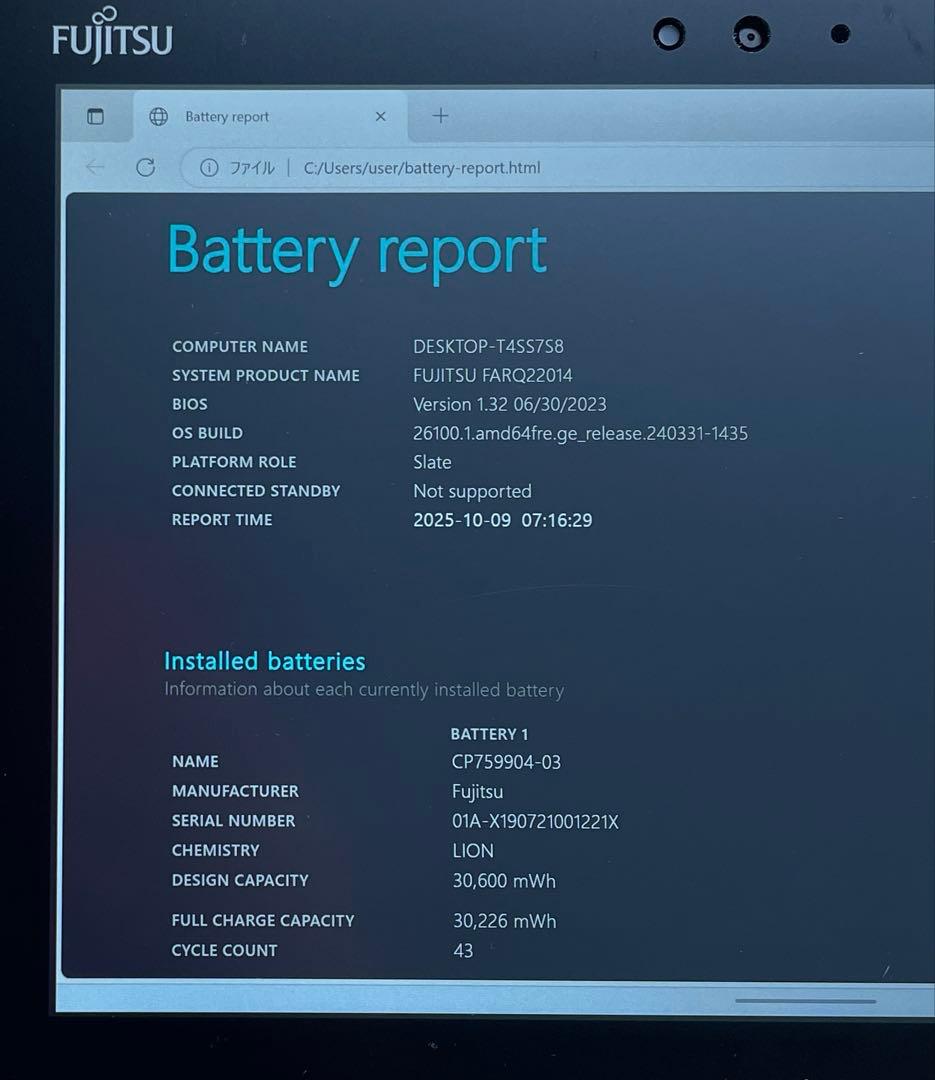Image resolution: width=935 pixels, height=1080 pixels.
Task: Go back using the back arrow
Action: [x=95, y=167]
